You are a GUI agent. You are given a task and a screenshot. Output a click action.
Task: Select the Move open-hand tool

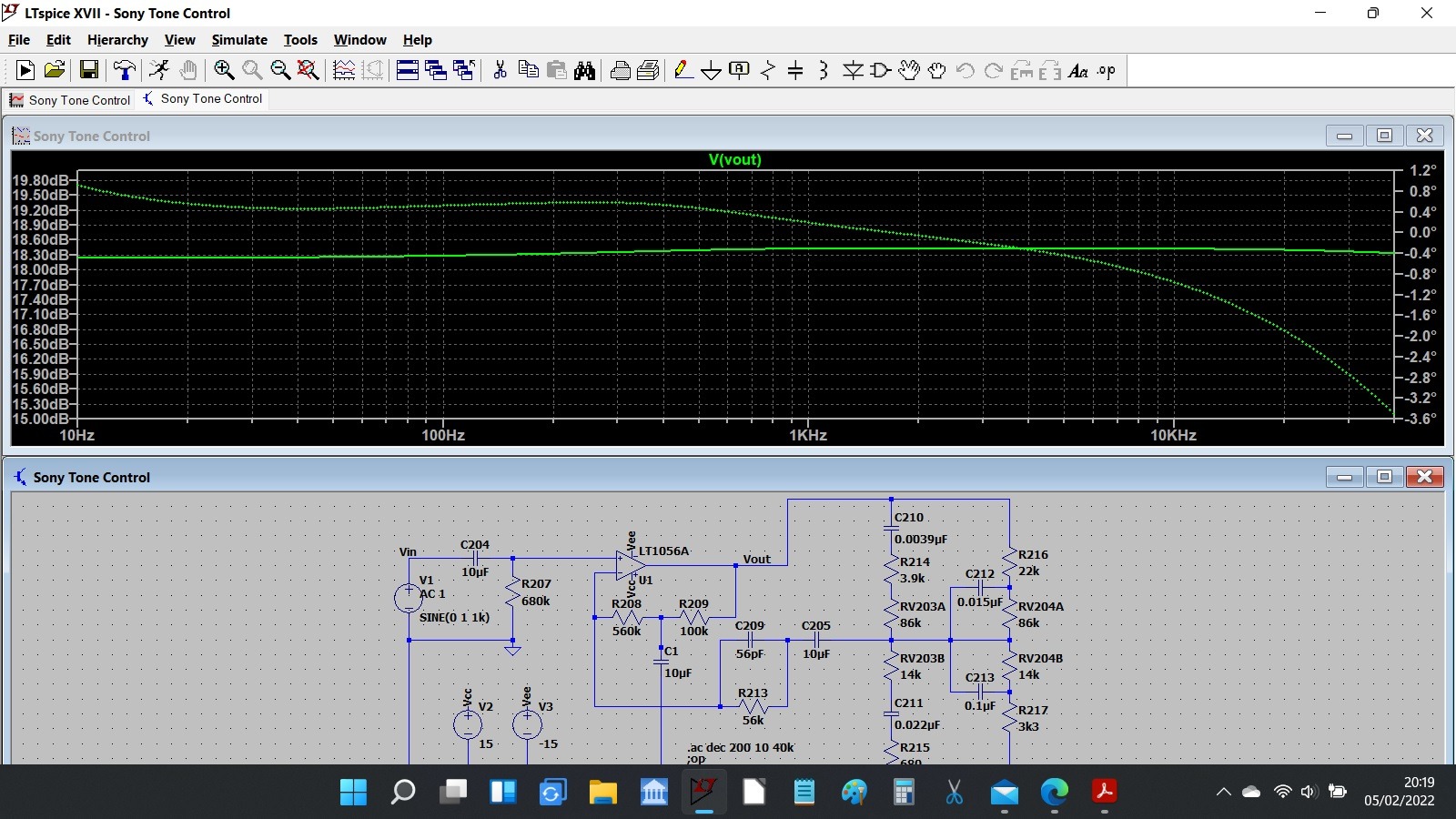[909, 70]
